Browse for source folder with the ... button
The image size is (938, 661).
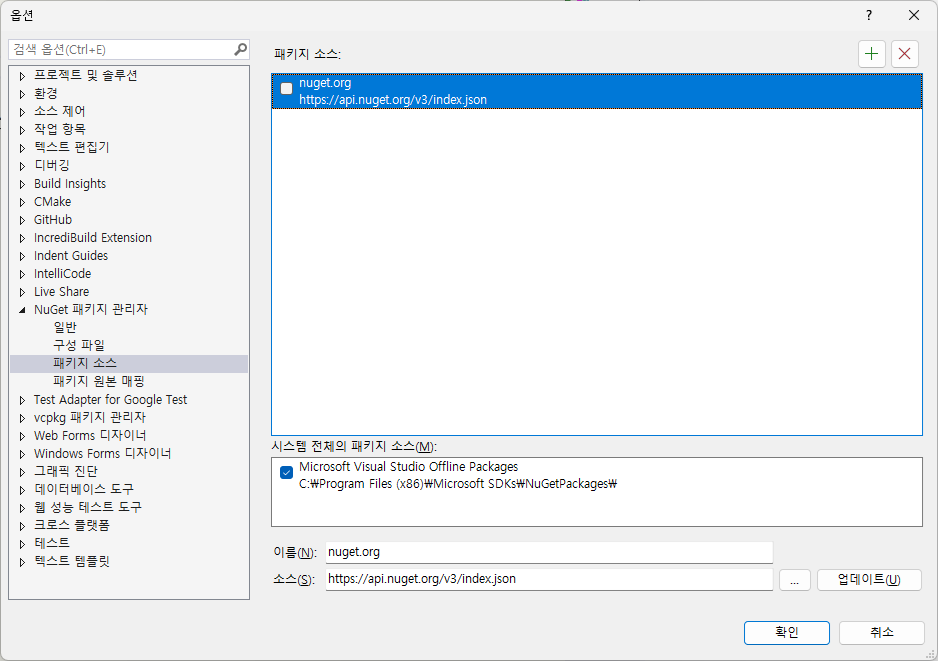click(x=794, y=579)
